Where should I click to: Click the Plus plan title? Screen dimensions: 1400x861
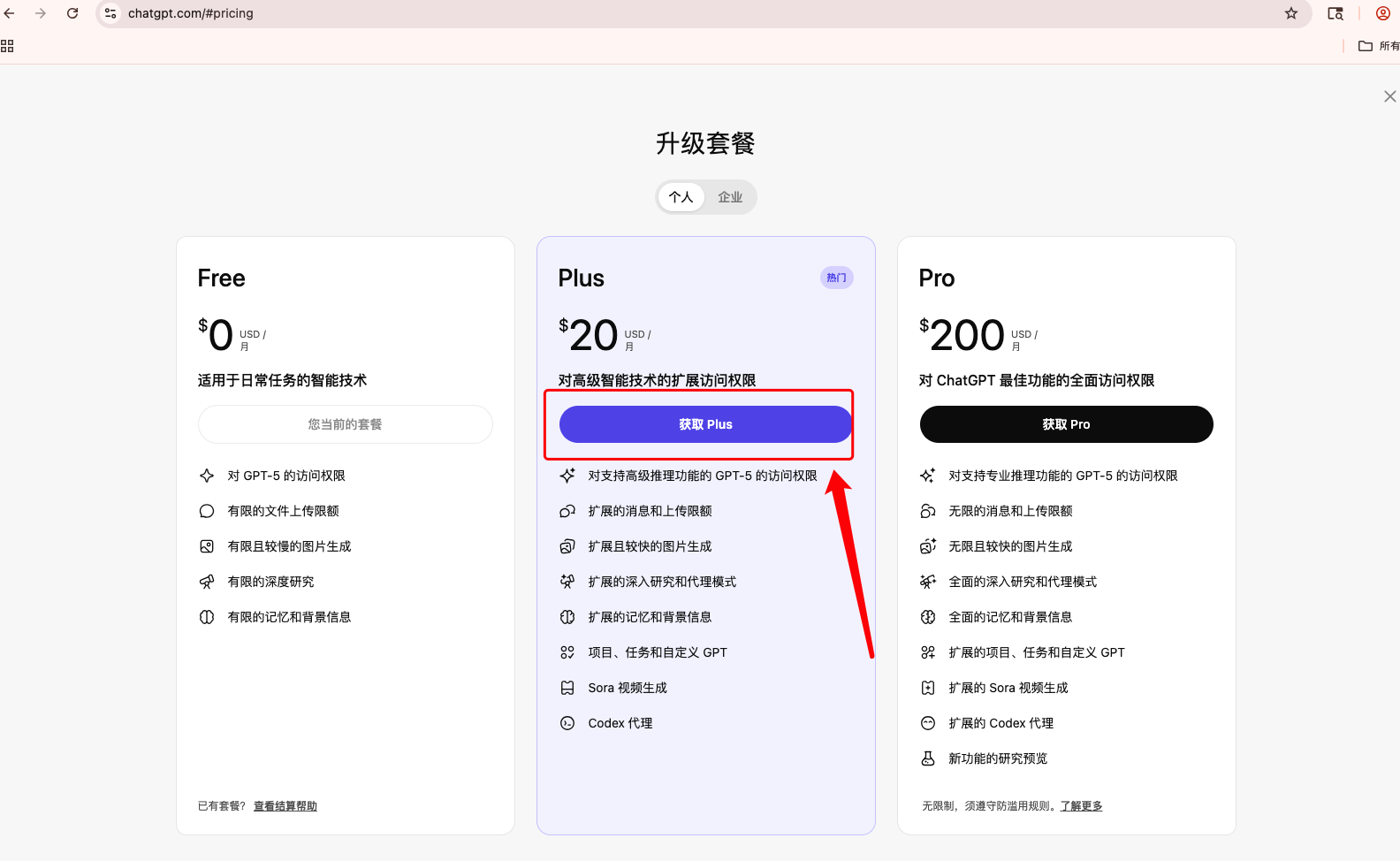pos(582,278)
